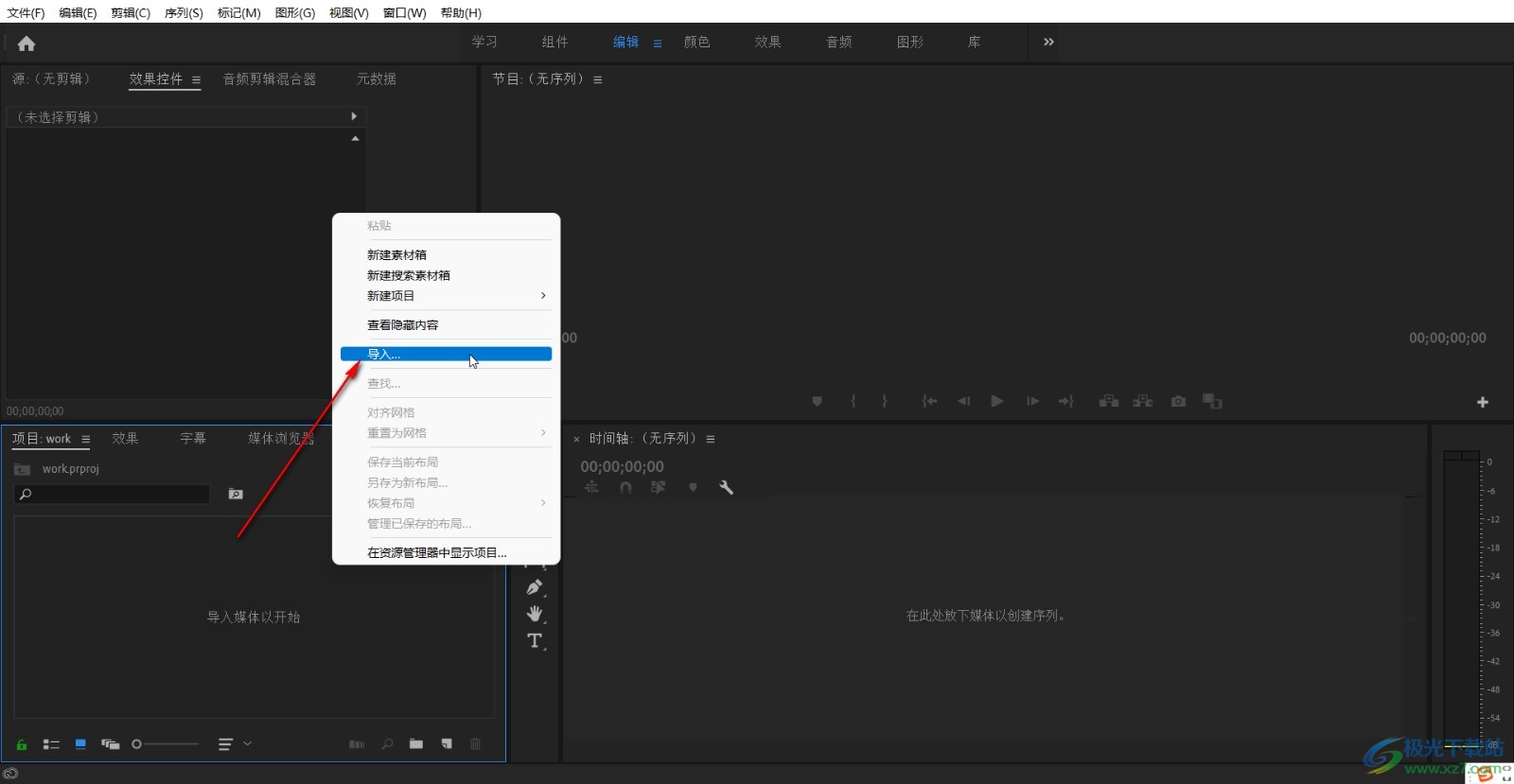Open 字幕 tab in project panel
The image size is (1514, 784).
point(193,439)
